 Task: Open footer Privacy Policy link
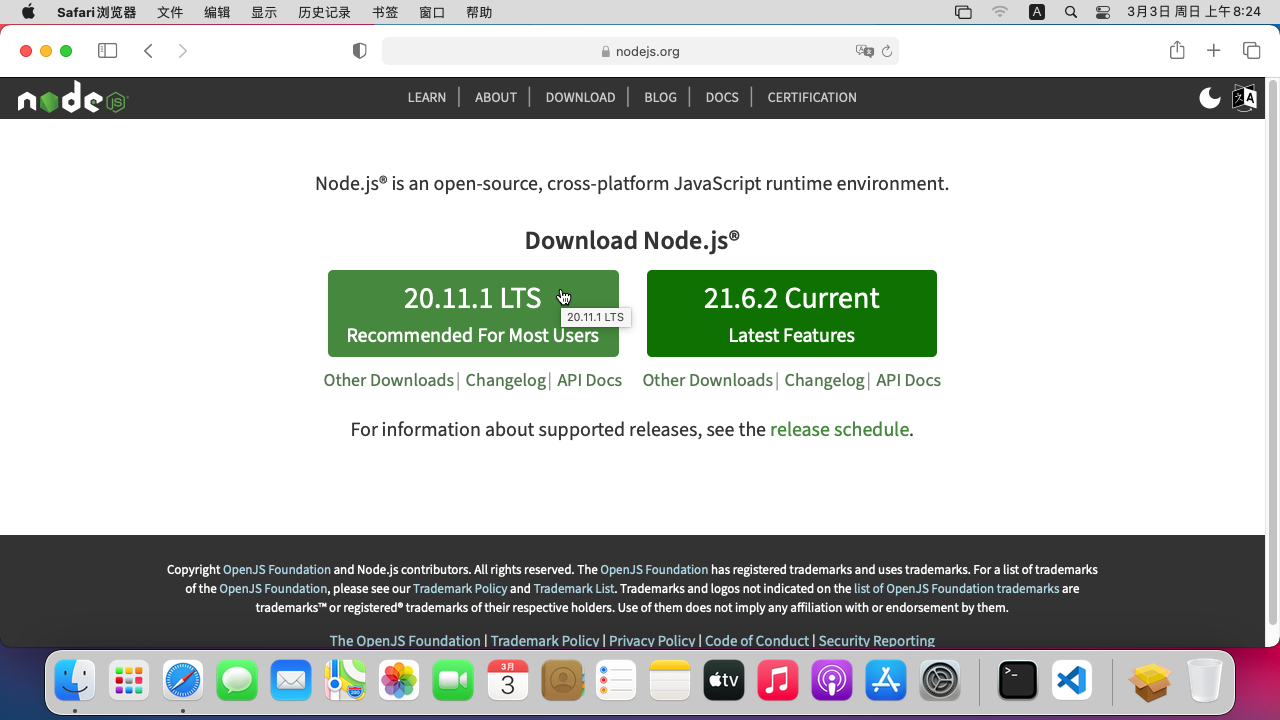pyautogui.click(x=652, y=640)
